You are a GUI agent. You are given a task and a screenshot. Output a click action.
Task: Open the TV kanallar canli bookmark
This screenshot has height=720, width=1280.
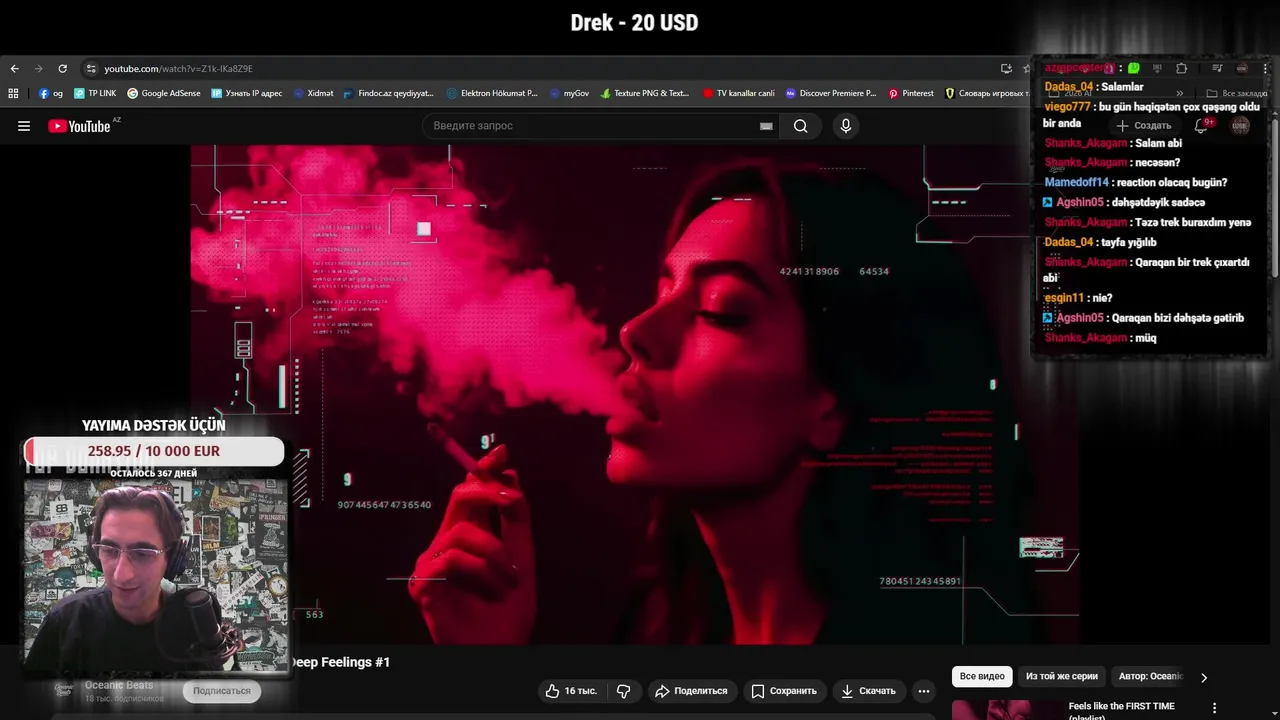738,93
